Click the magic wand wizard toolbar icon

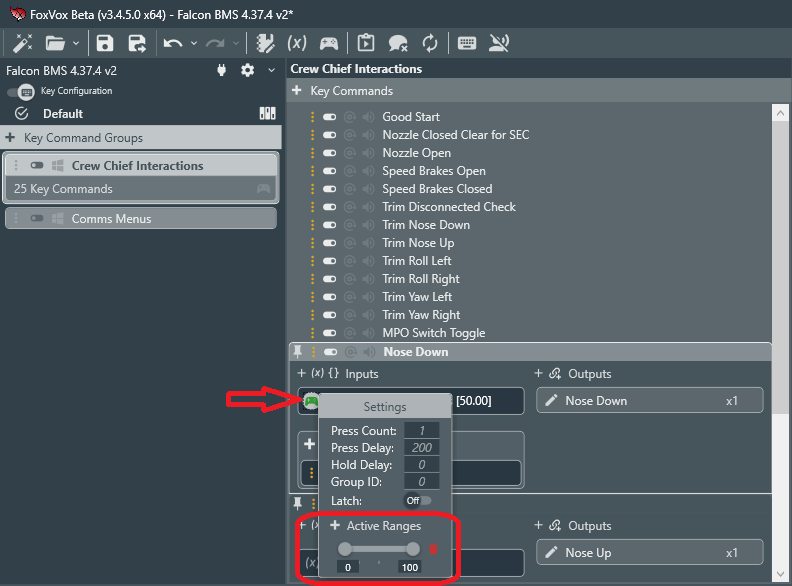tap(22, 43)
